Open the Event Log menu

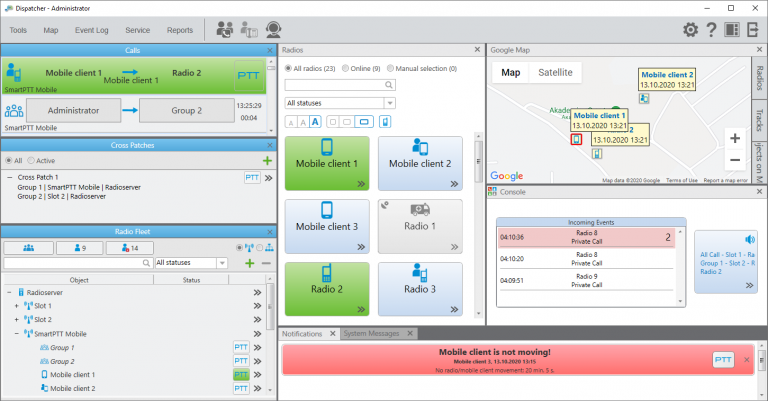[x=92, y=30]
